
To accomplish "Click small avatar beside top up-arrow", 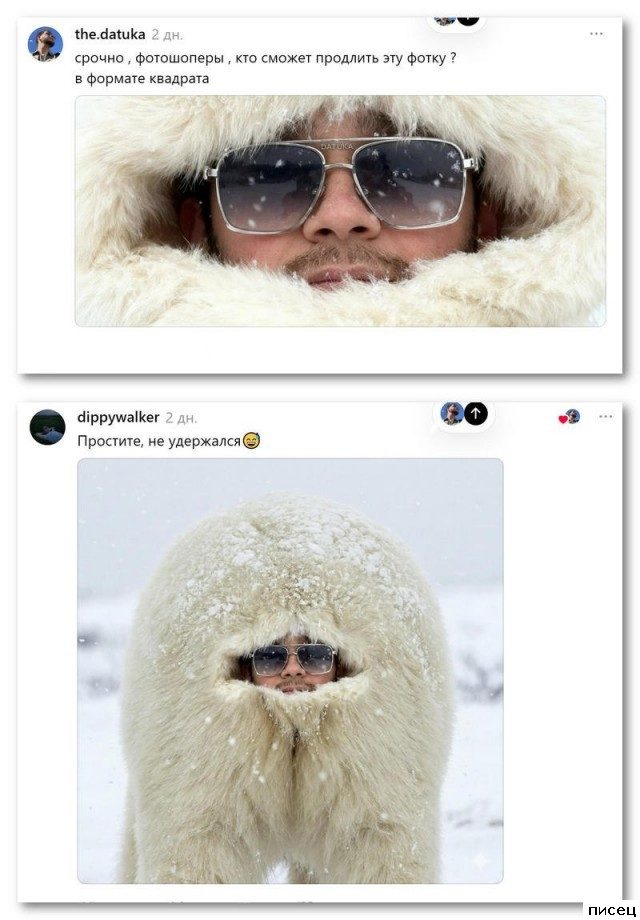I will (x=445, y=21).
